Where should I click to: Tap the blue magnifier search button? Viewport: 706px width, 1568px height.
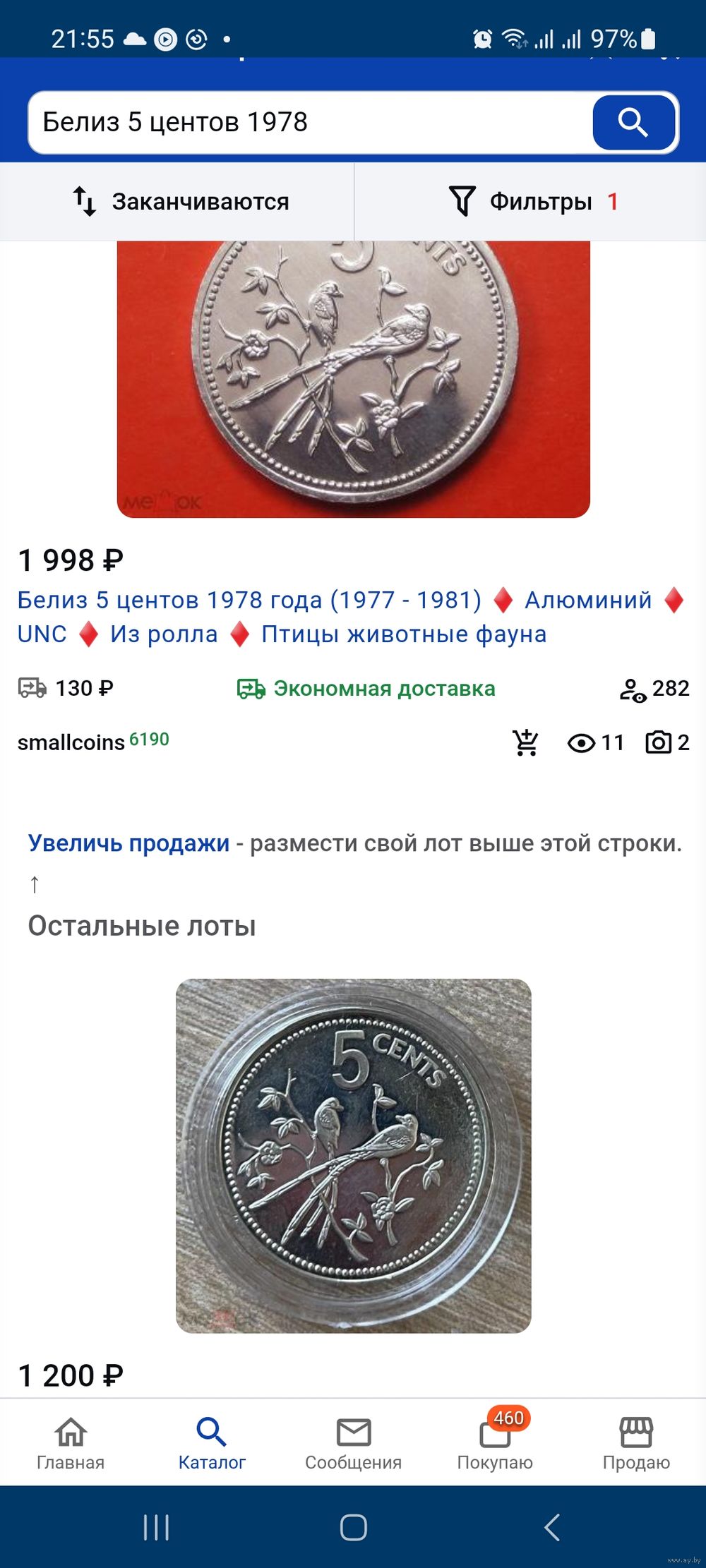634,123
